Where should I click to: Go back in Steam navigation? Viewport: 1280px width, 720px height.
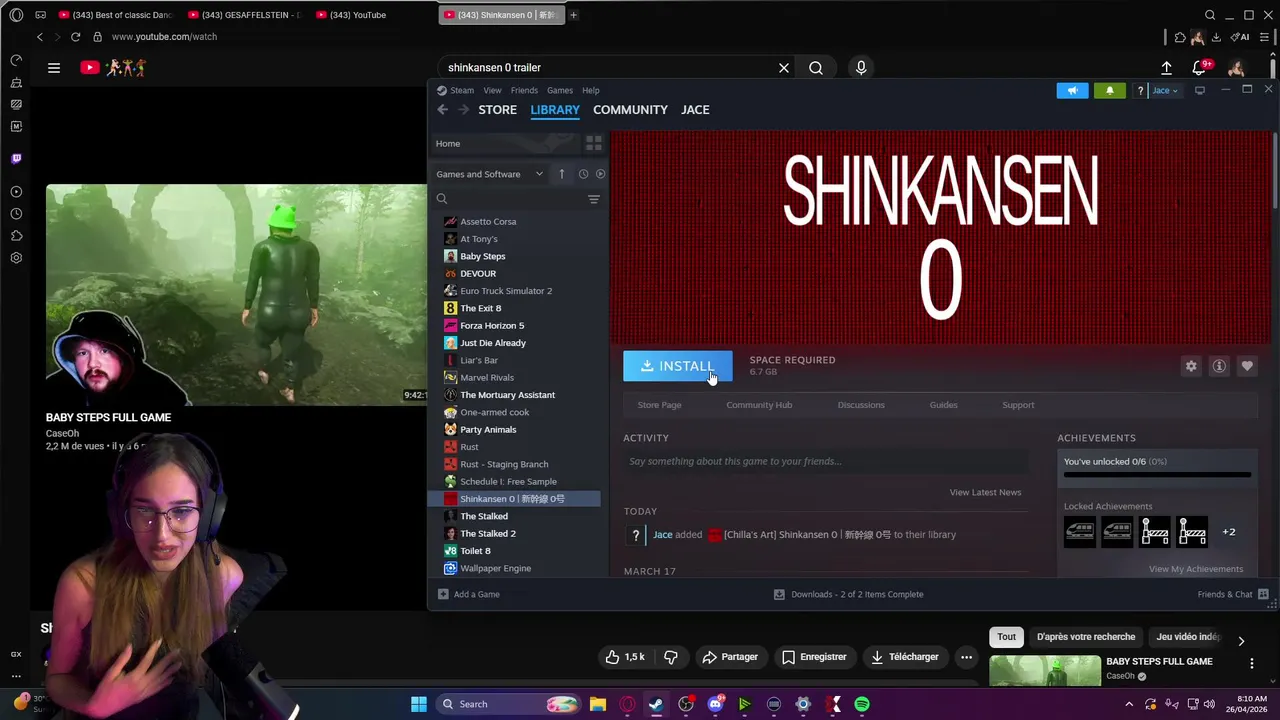click(442, 110)
